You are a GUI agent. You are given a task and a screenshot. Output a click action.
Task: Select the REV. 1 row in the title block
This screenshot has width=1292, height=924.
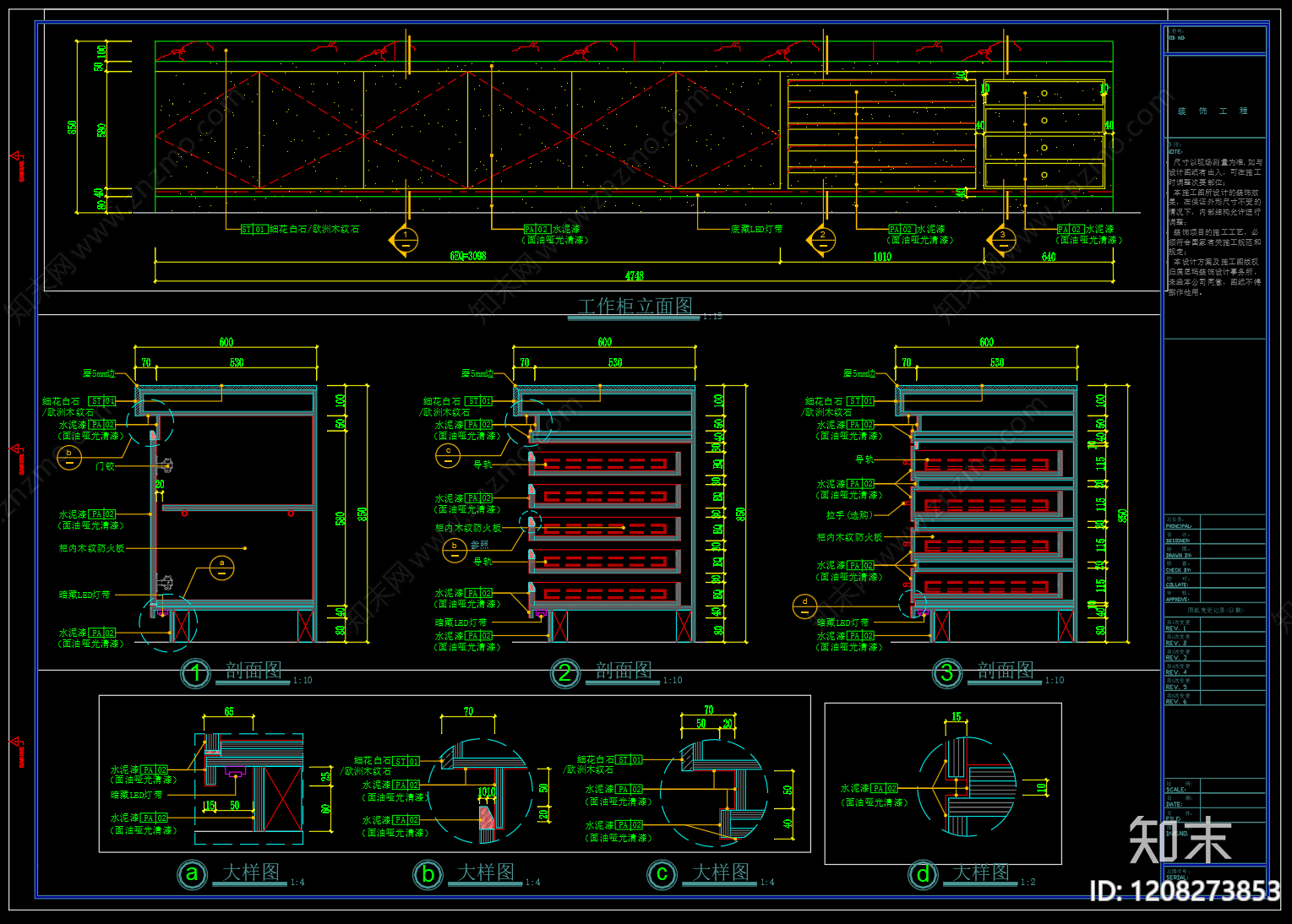point(1215,625)
